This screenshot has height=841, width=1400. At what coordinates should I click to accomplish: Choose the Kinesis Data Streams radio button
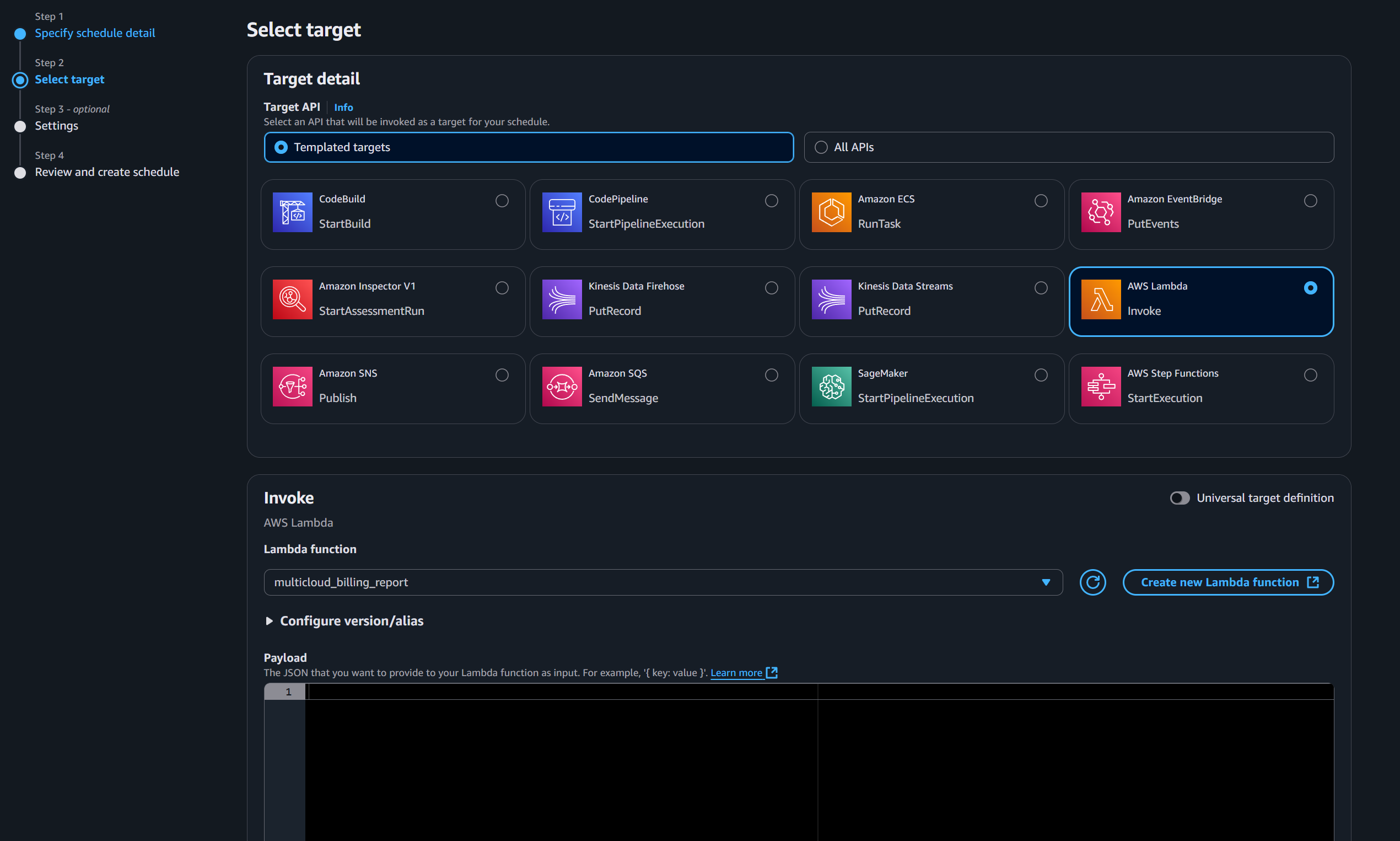[x=1041, y=288]
